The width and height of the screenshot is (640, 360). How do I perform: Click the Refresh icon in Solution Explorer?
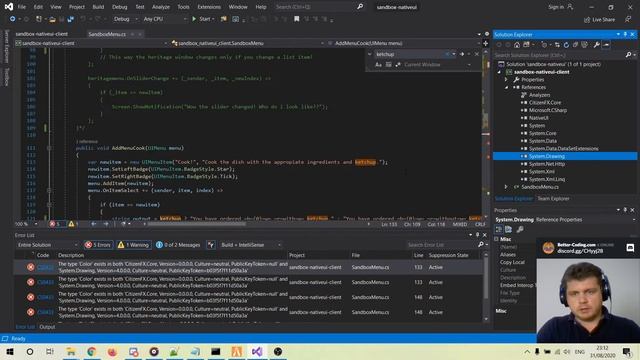[566, 45]
